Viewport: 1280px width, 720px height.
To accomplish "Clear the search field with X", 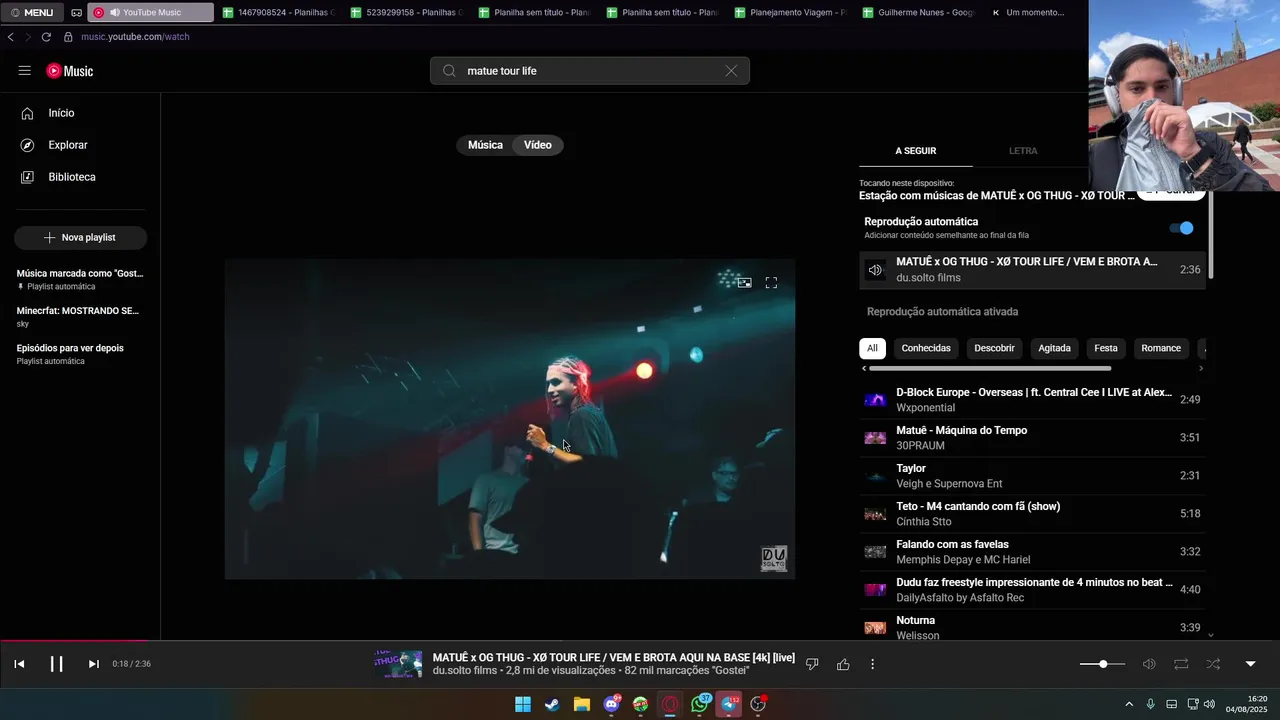I will [x=731, y=71].
